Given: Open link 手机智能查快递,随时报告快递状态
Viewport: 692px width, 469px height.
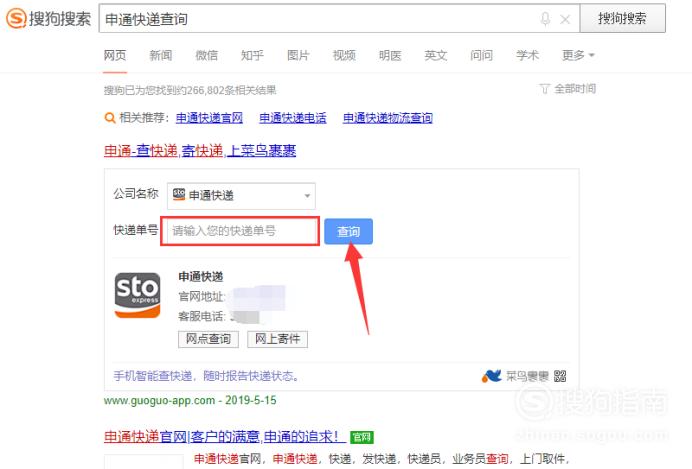Looking at the screenshot, I should (x=207, y=376).
